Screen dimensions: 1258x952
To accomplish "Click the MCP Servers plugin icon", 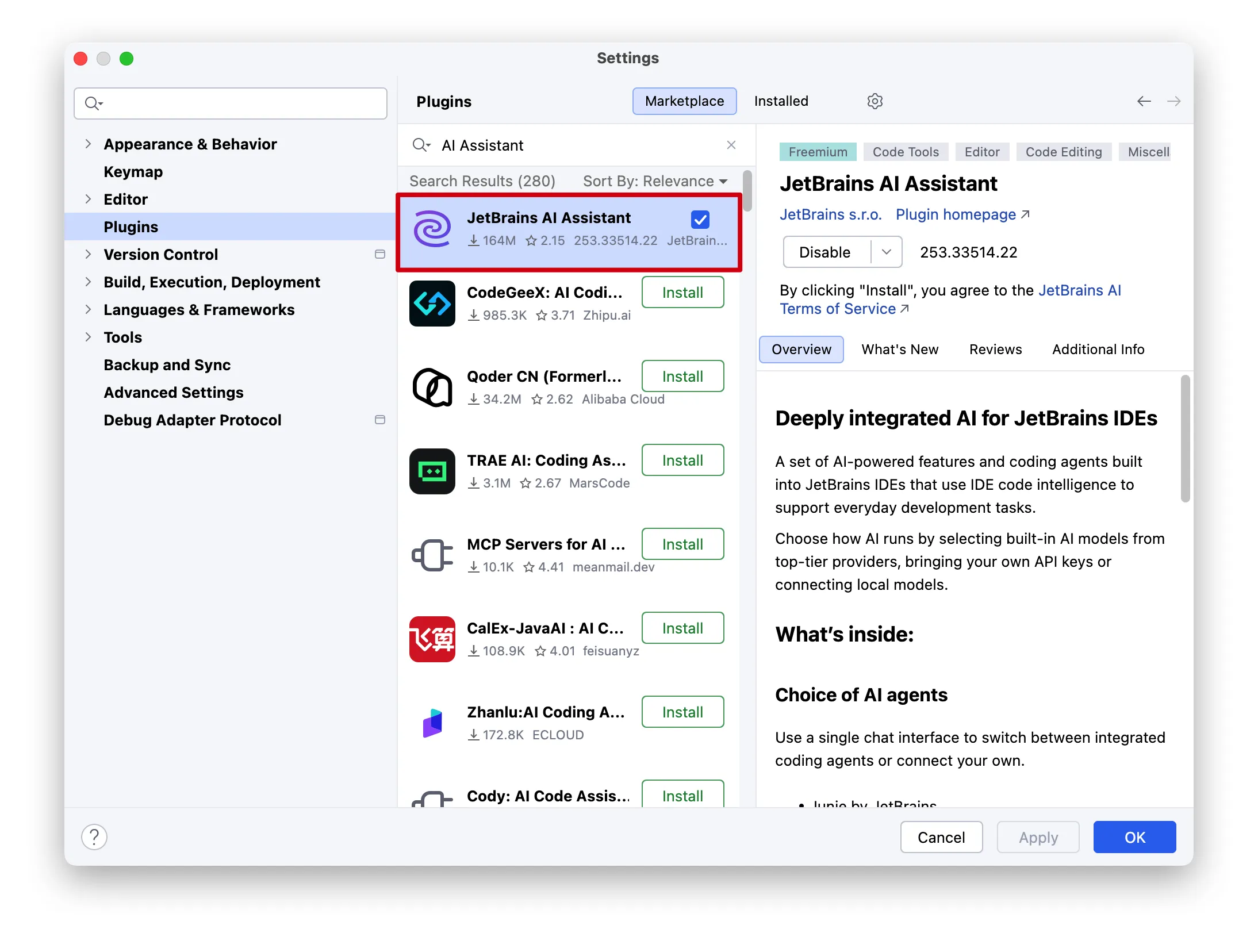I will click(432, 555).
